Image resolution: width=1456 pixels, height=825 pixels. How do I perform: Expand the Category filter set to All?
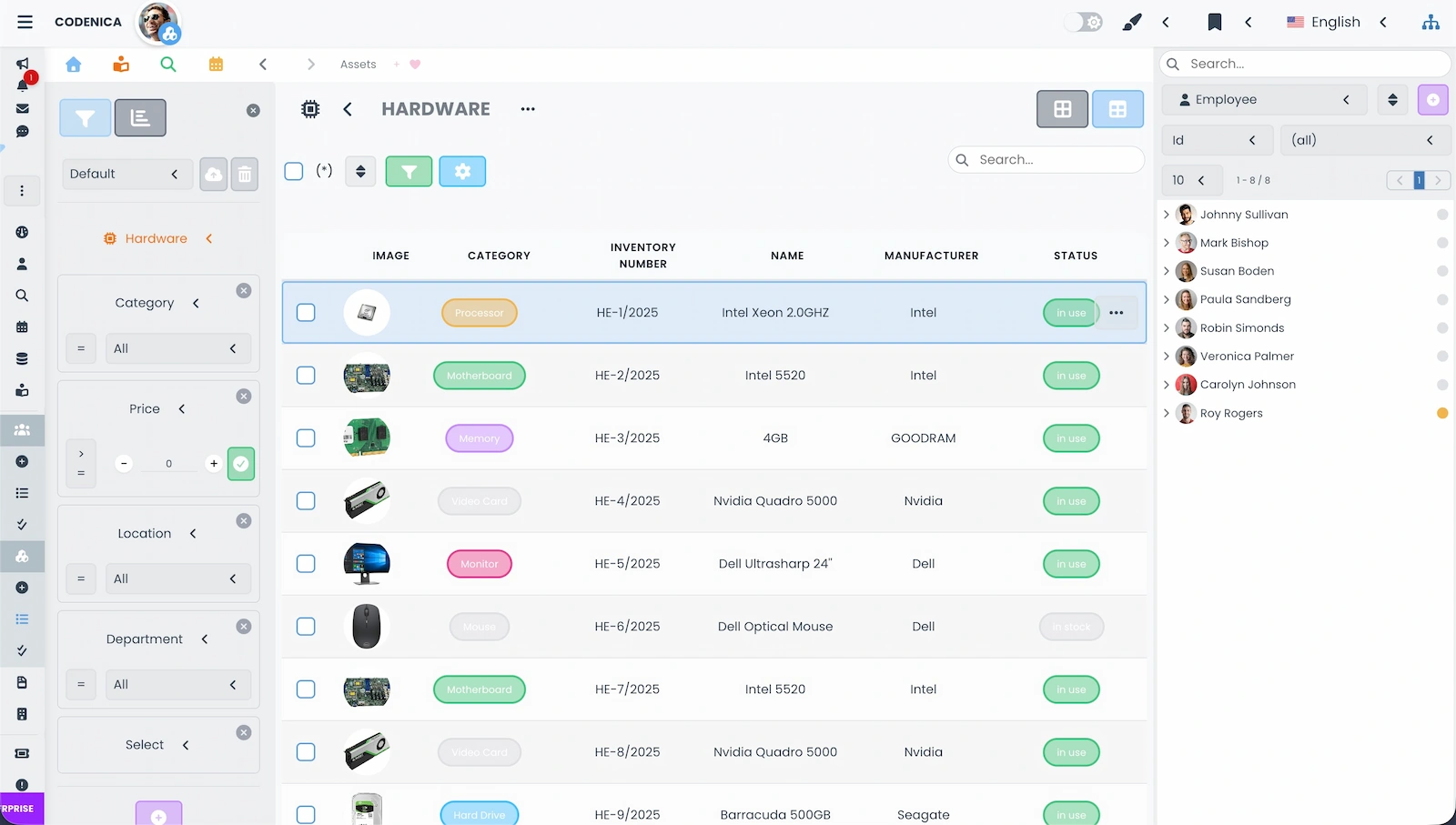click(178, 348)
